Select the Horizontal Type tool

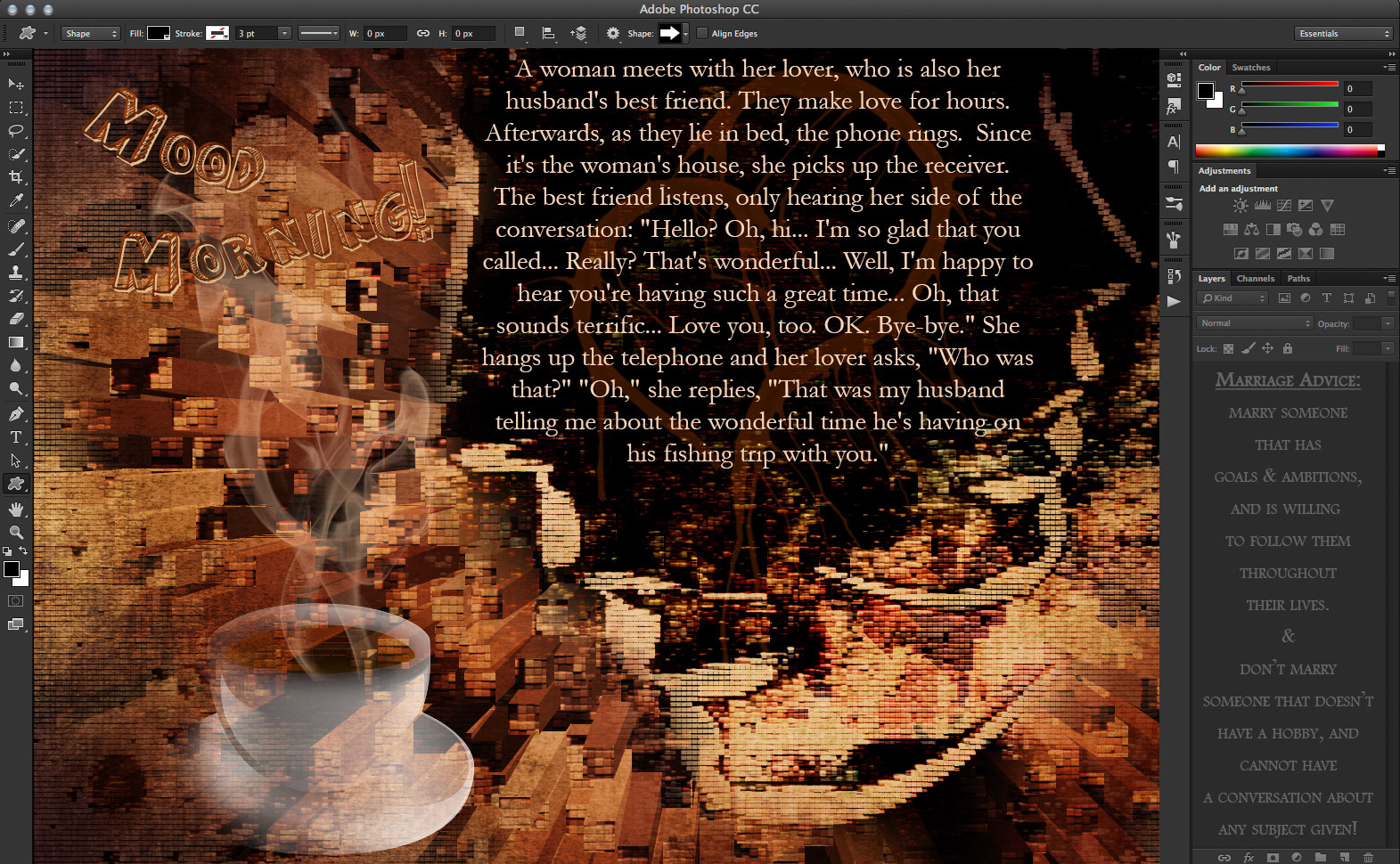16,437
